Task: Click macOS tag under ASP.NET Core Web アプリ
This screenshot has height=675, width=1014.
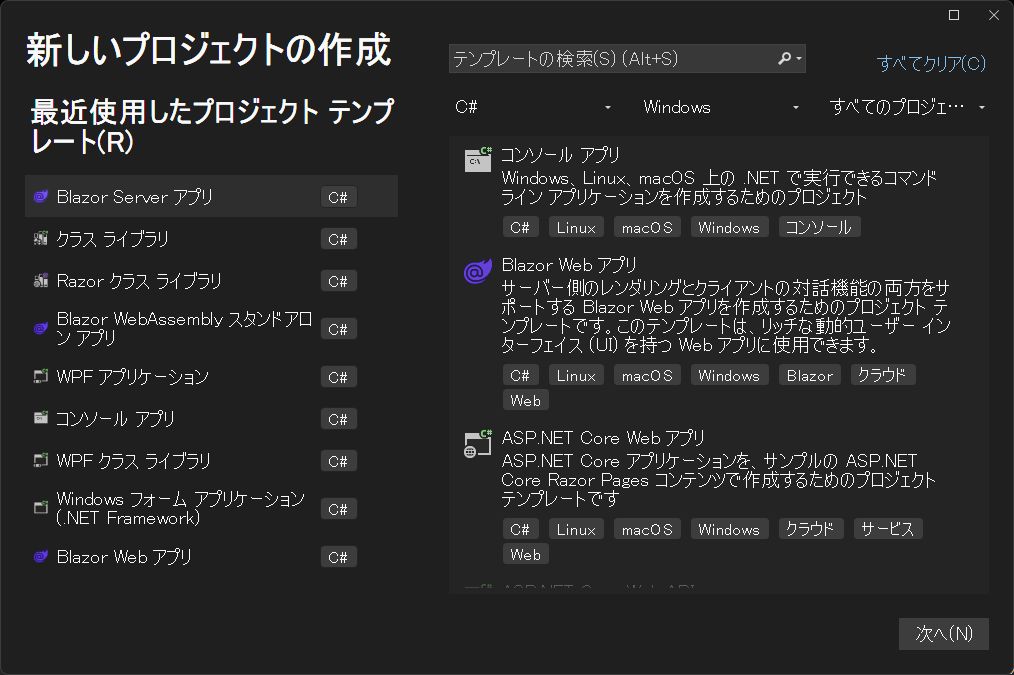Action: point(647,529)
